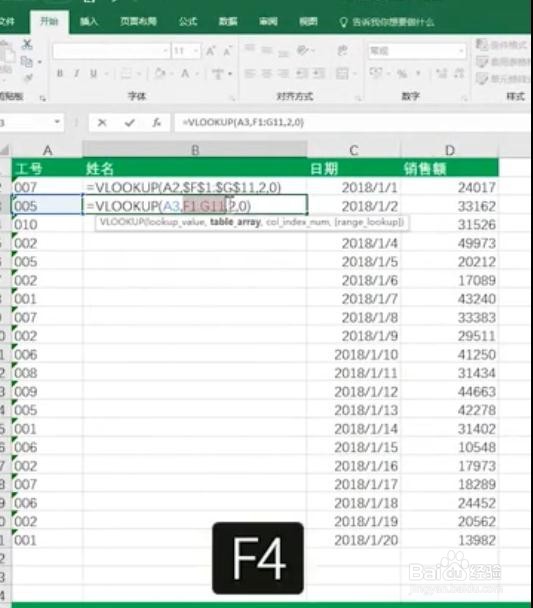Merge and center the cells
The image size is (533, 608).
(342, 73)
